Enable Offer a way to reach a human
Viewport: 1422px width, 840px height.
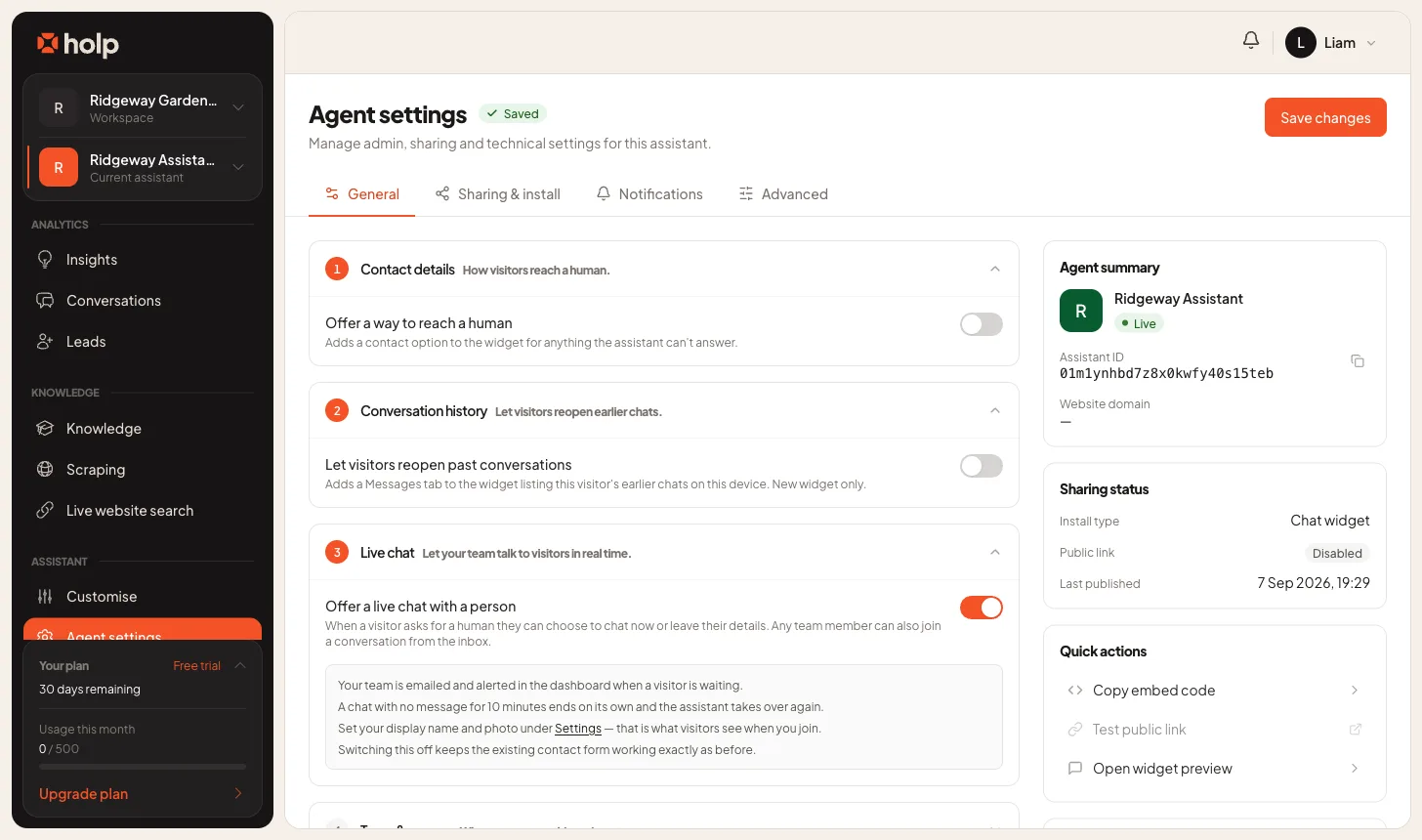tap(982, 324)
